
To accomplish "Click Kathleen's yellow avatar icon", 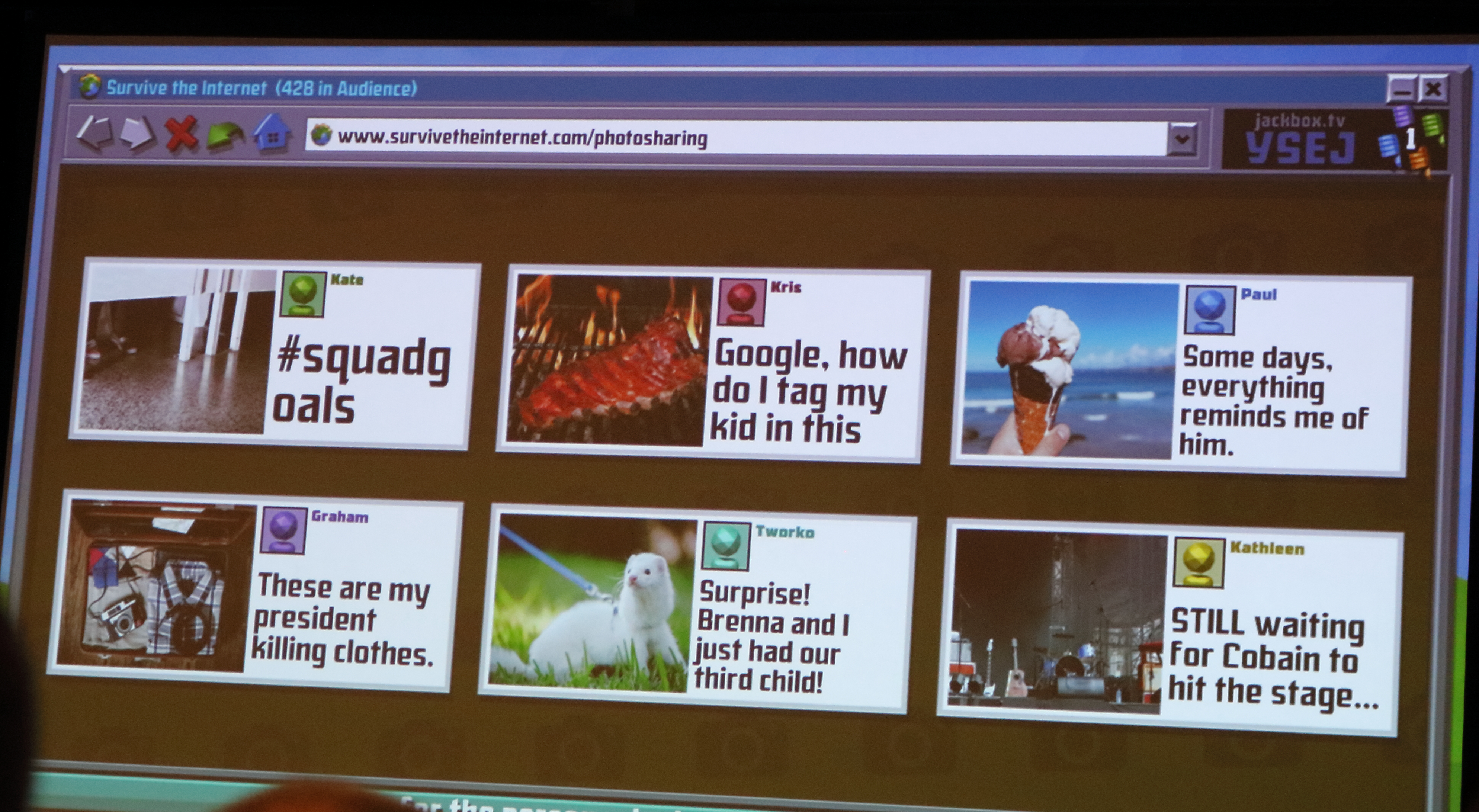I will click(1198, 563).
